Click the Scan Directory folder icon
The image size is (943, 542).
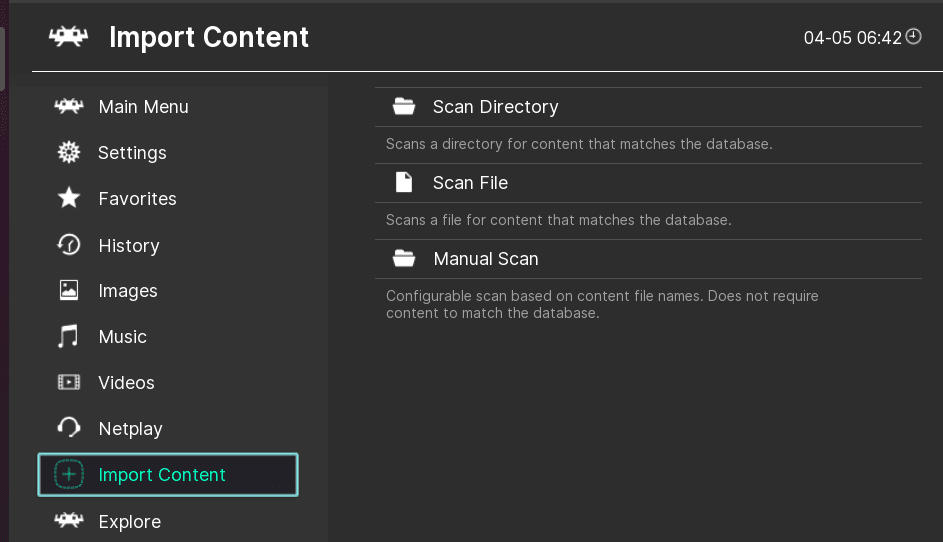point(404,106)
